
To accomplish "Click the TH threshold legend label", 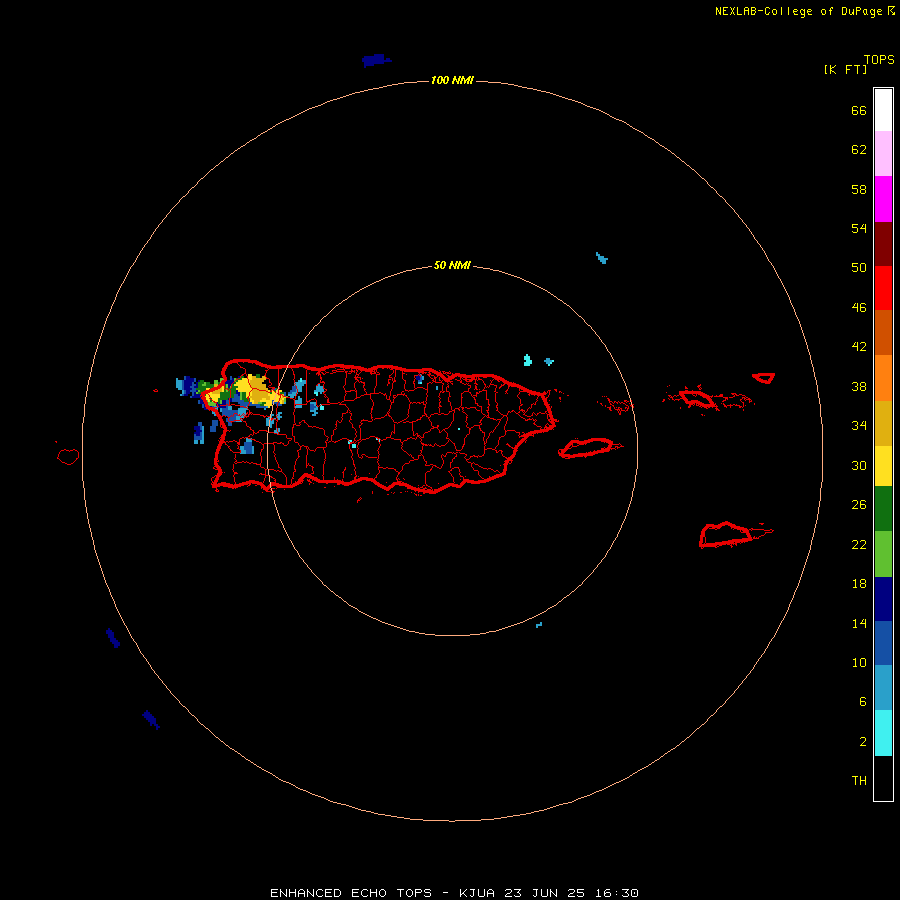I will click(x=859, y=781).
